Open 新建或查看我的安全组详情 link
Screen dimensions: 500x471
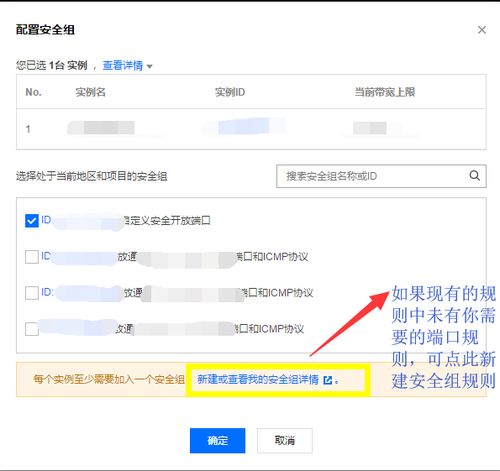[258, 379]
